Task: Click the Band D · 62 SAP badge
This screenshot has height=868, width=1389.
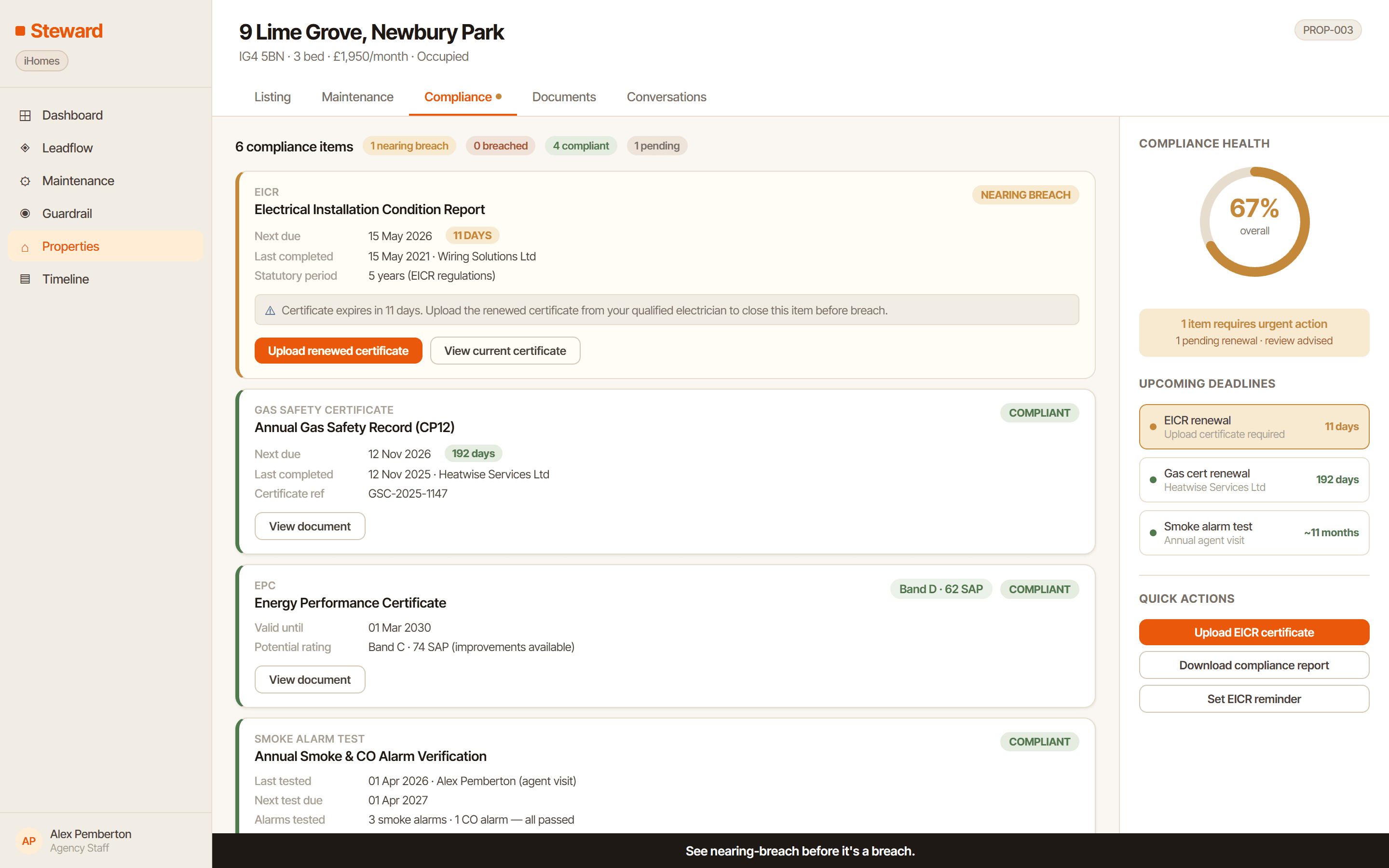Action: [x=941, y=589]
